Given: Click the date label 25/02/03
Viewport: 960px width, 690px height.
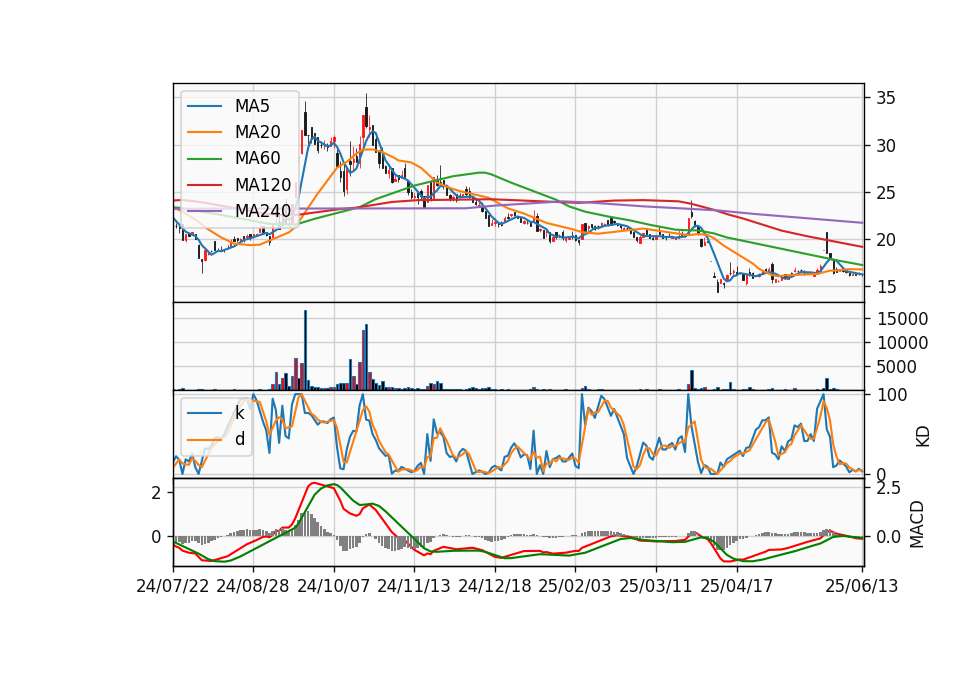Looking at the screenshot, I should click(575, 586).
